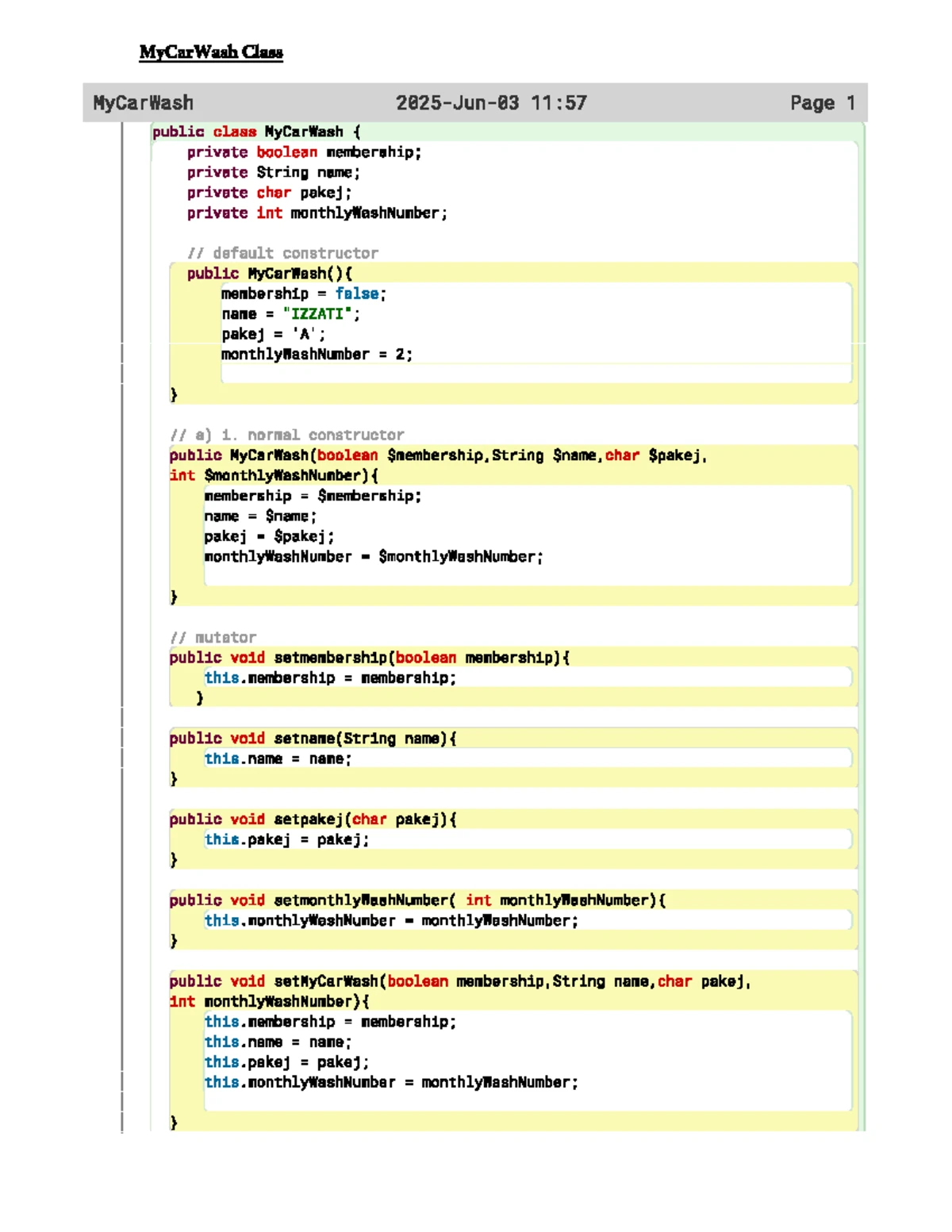Click 'public void setmonthlyWashNumber(' method line
Screen dimensions: 952x1232
417,900
